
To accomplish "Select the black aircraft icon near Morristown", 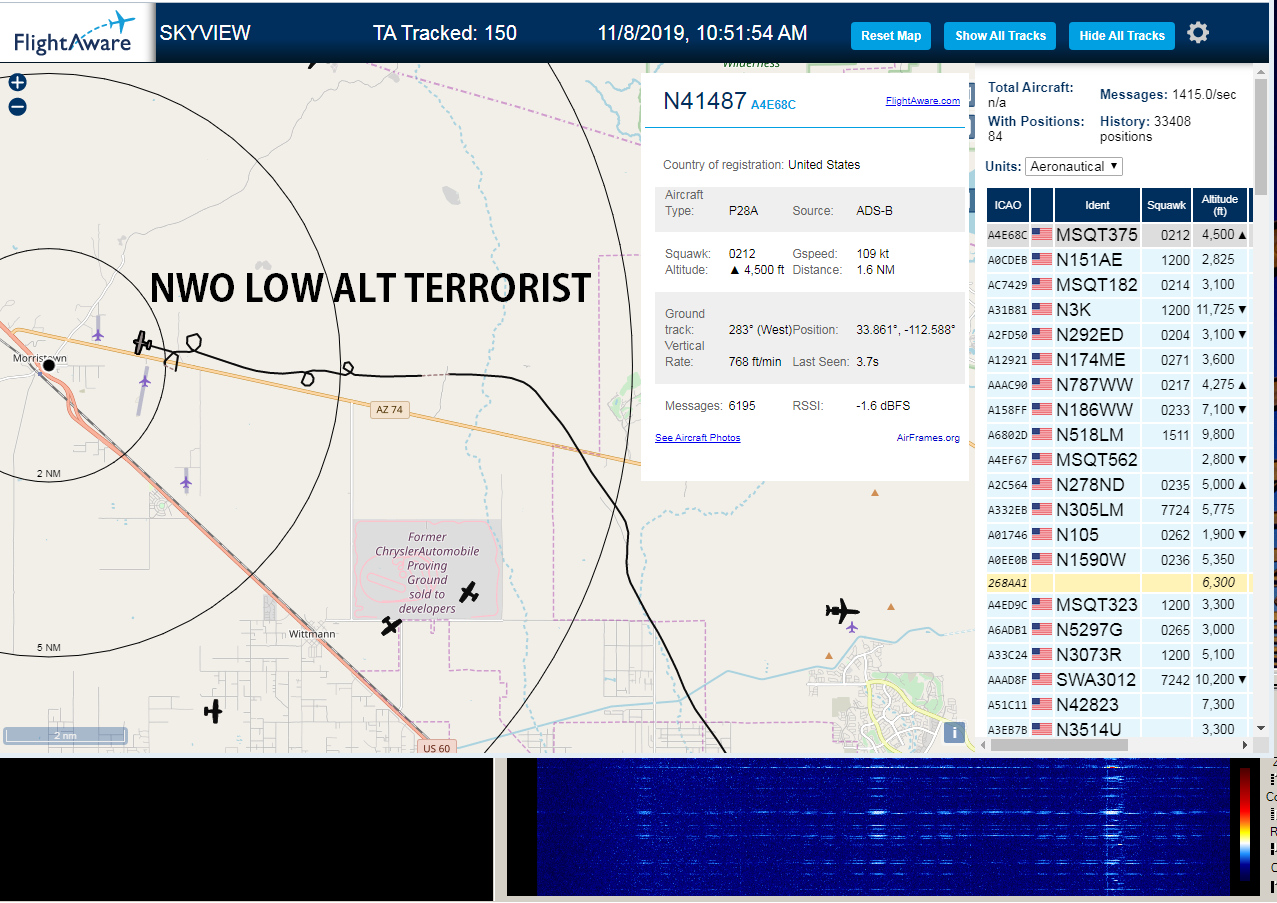I will coord(143,343).
